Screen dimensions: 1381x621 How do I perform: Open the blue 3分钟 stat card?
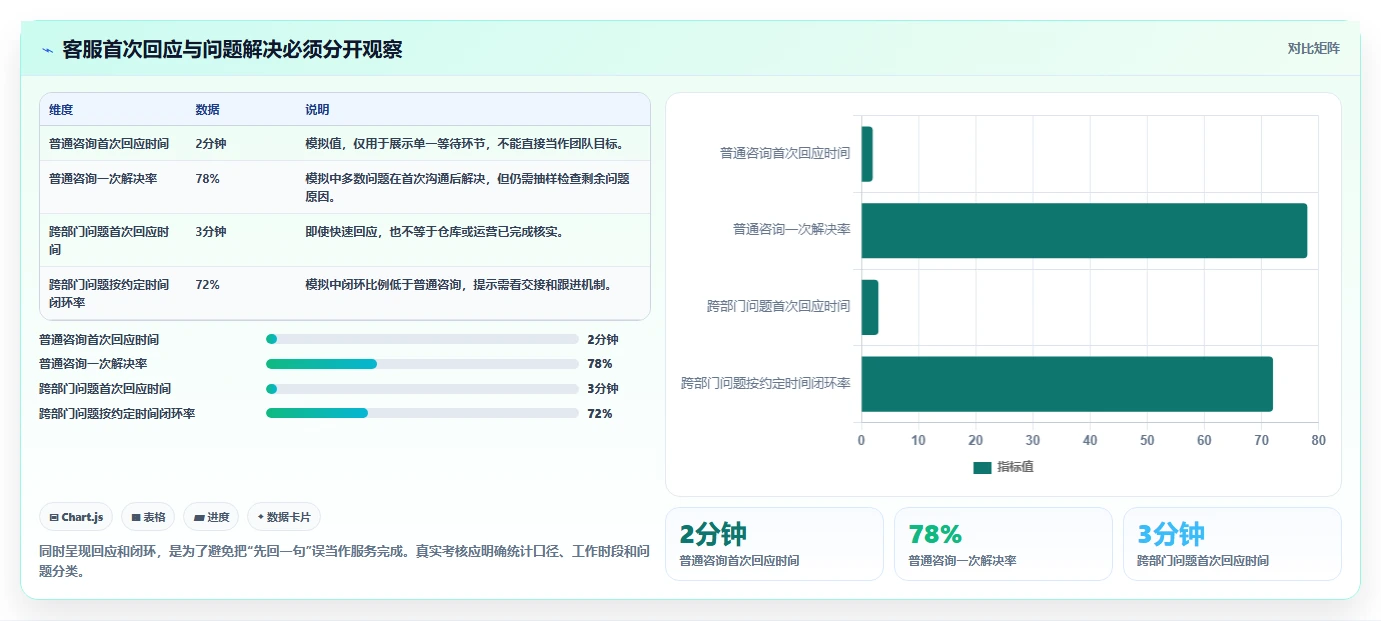pyautogui.click(x=1232, y=544)
